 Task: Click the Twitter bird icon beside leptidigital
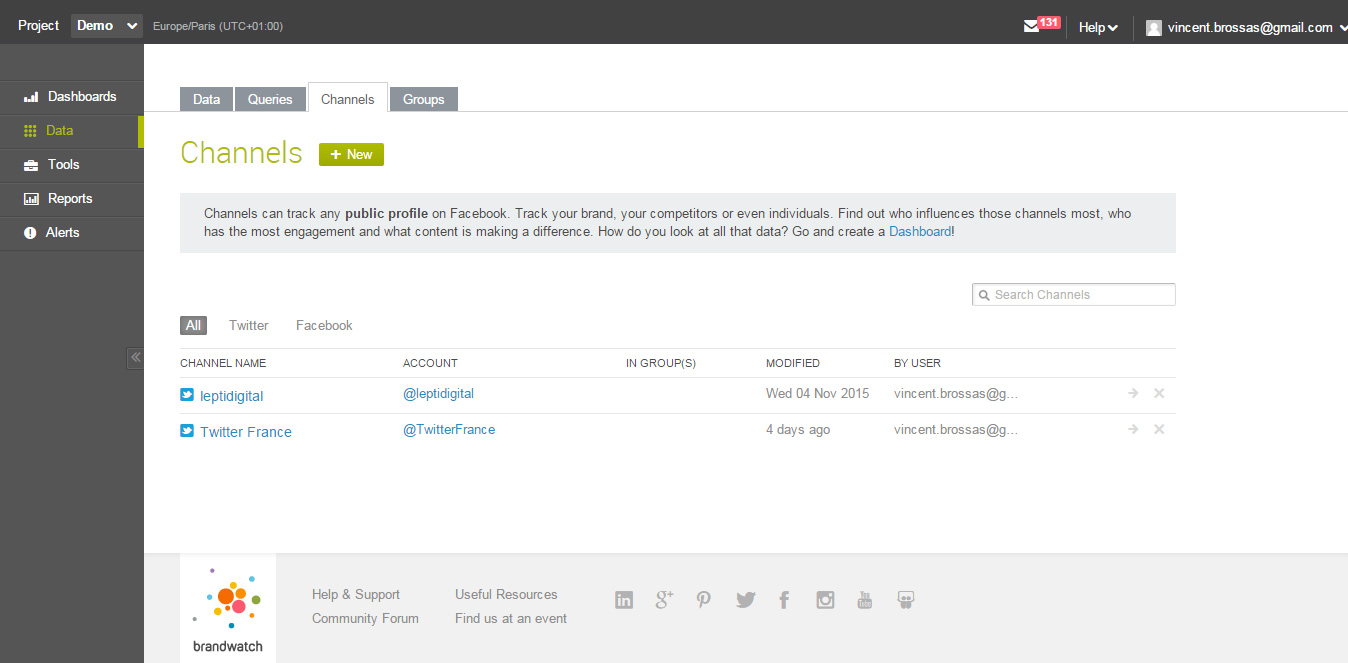187,395
